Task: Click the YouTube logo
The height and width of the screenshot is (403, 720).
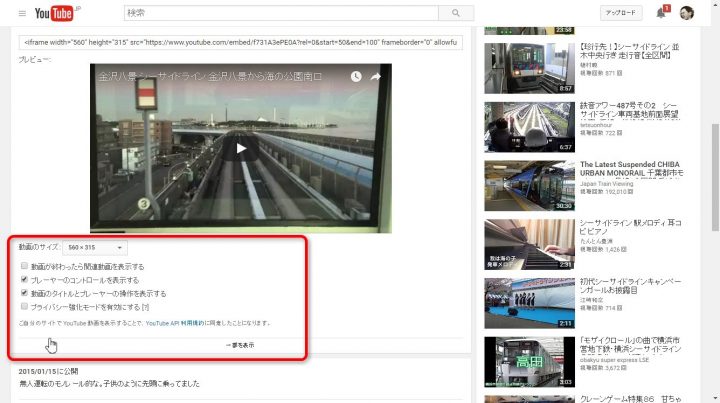Action: click(x=57, y=13)
